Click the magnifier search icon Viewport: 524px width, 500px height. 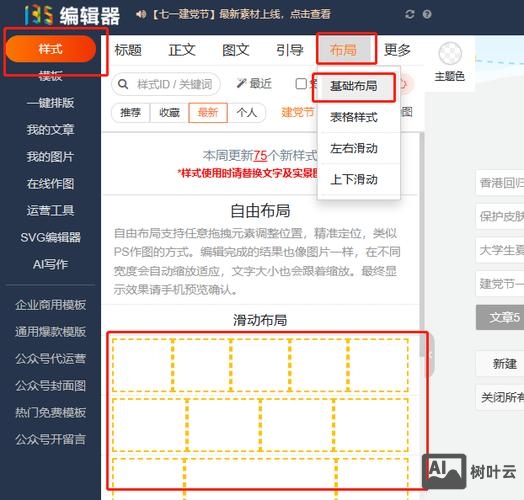point(123,84)
